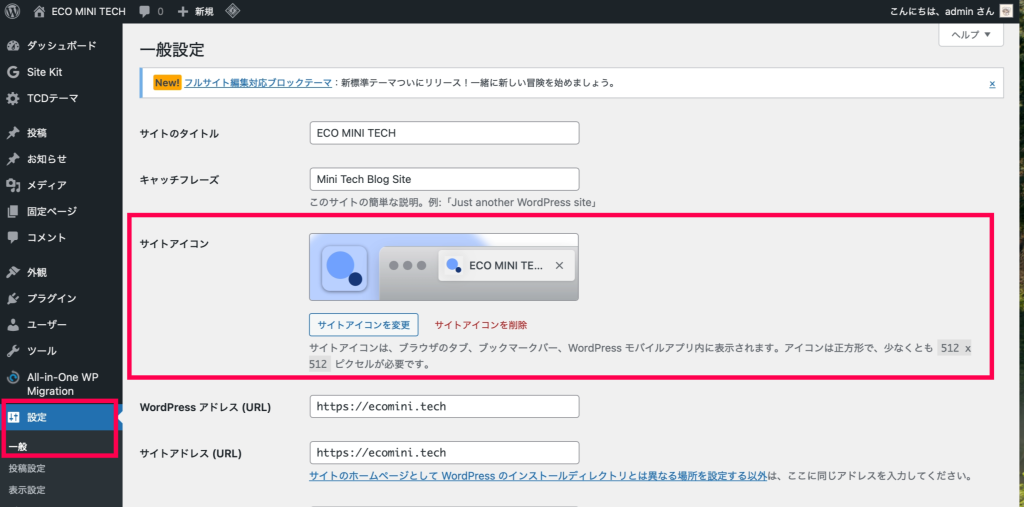This screenshot has height=507, width=1024.
Task: Click サイトアイコンを削除 link
Action: pos(480,325)
